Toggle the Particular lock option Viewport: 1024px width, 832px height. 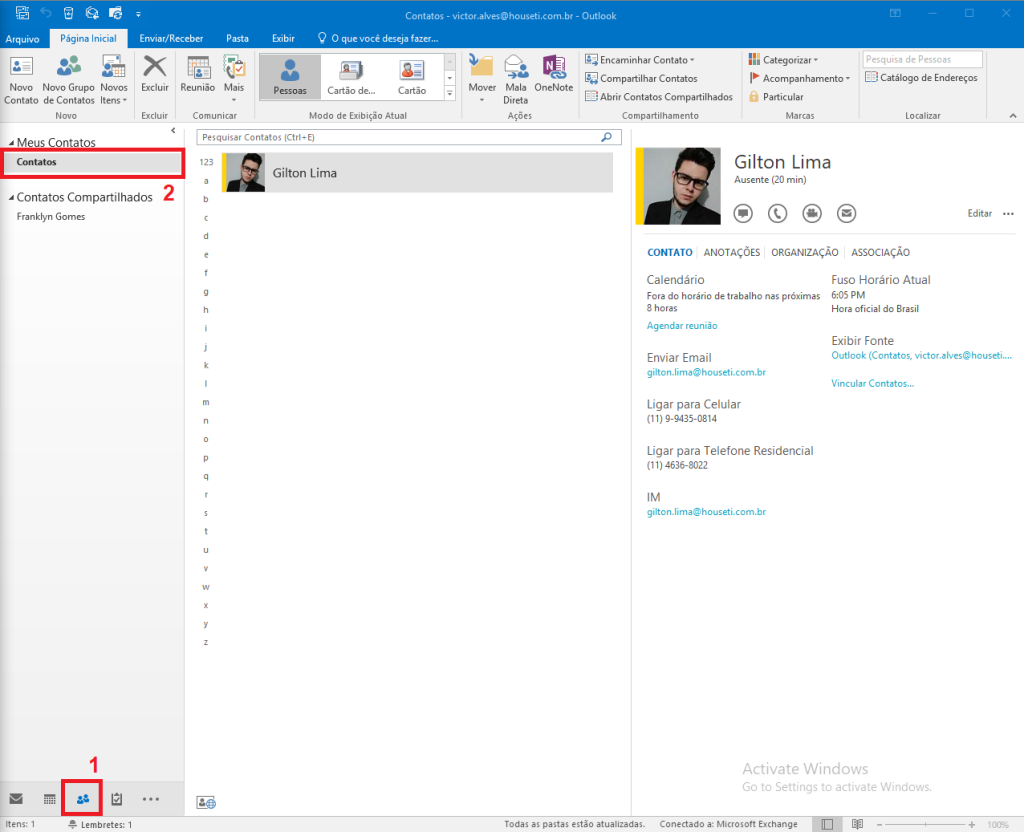click(x=776, y=97)
